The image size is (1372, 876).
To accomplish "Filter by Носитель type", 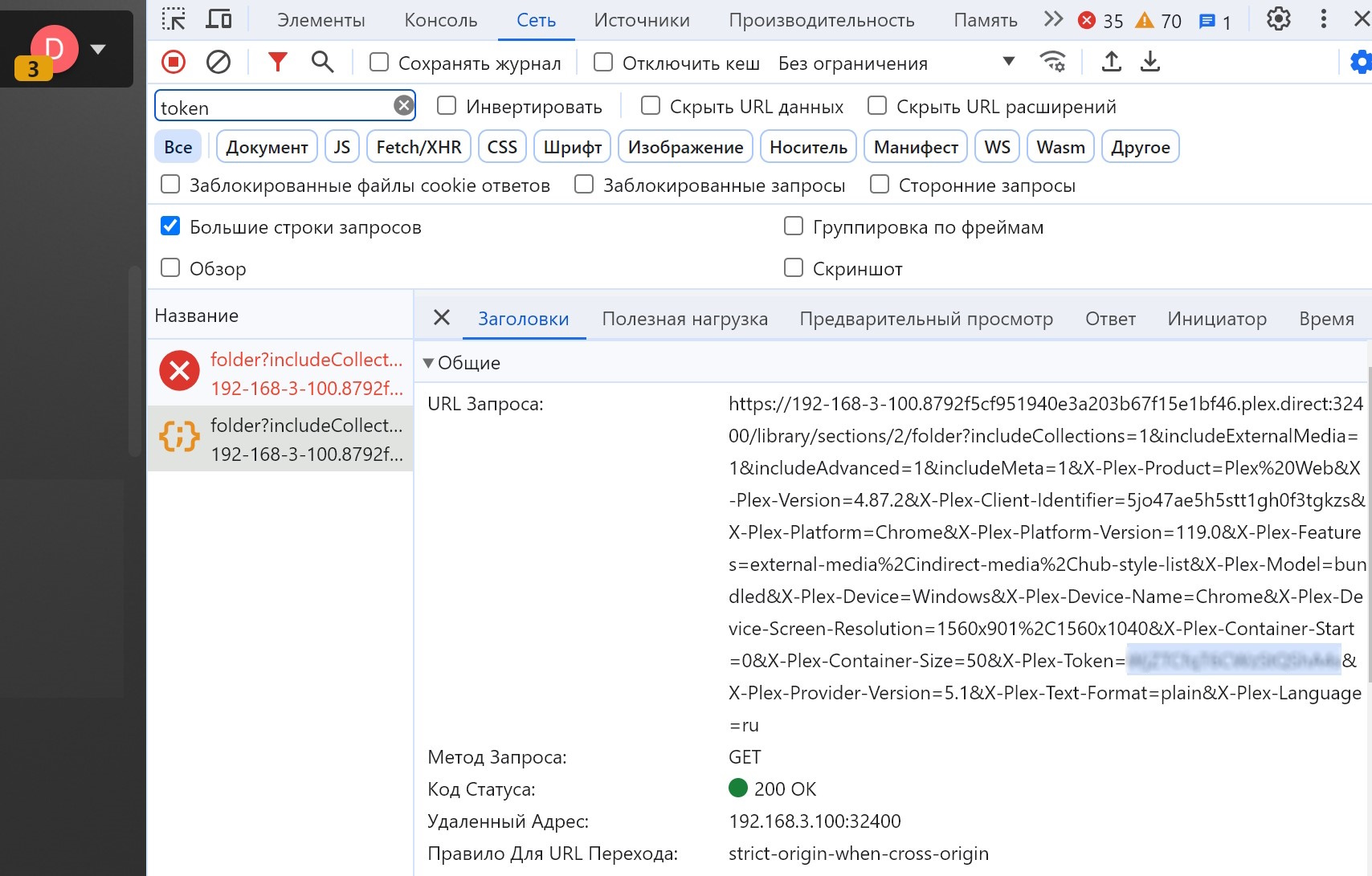I will [809, 147].
